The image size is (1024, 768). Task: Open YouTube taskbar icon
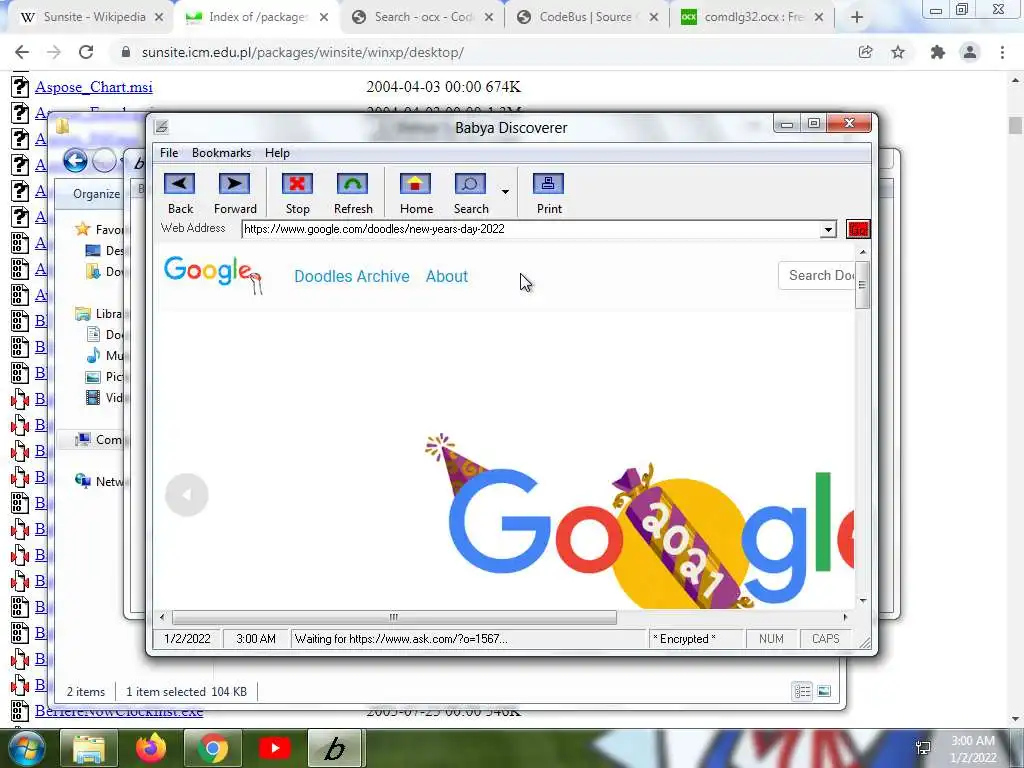pyautogui.click(x=274, y=748)
